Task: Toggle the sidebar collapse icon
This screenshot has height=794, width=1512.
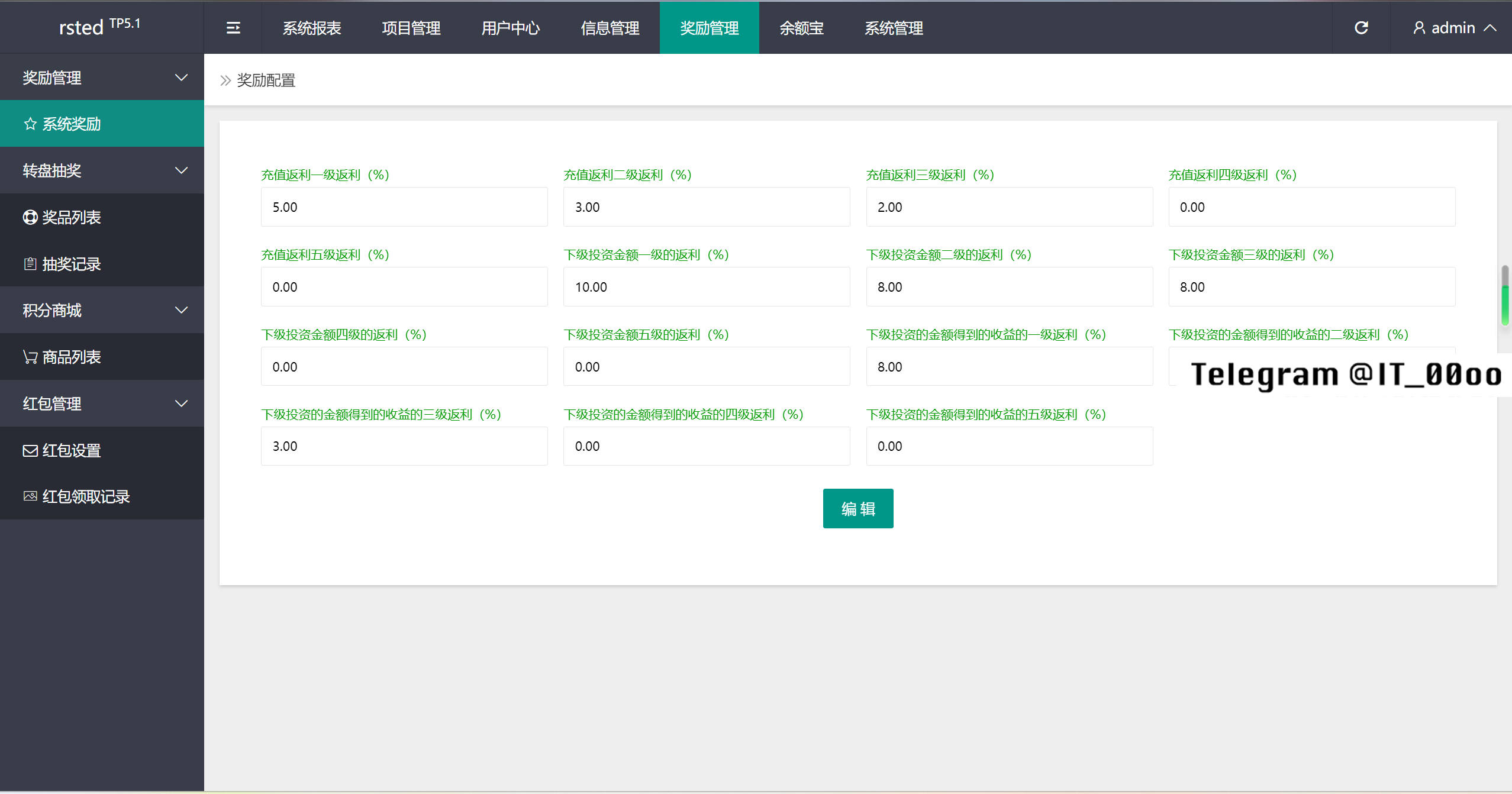Action: [x=233, y=28]
